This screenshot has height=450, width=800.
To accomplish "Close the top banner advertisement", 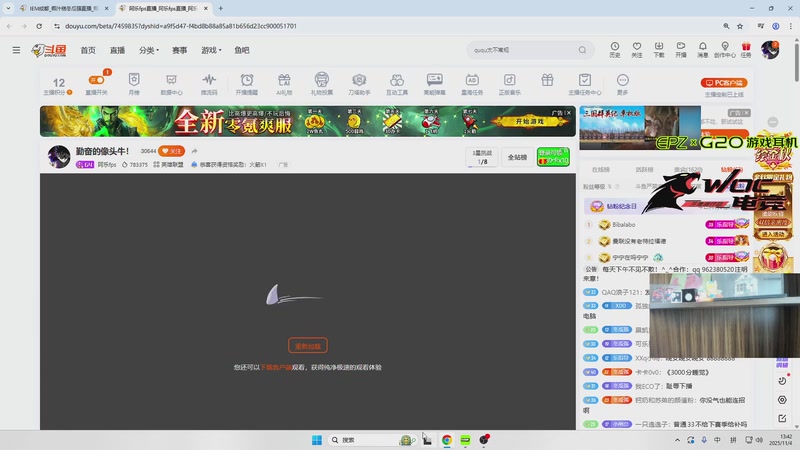I will (x=568, y=113).
